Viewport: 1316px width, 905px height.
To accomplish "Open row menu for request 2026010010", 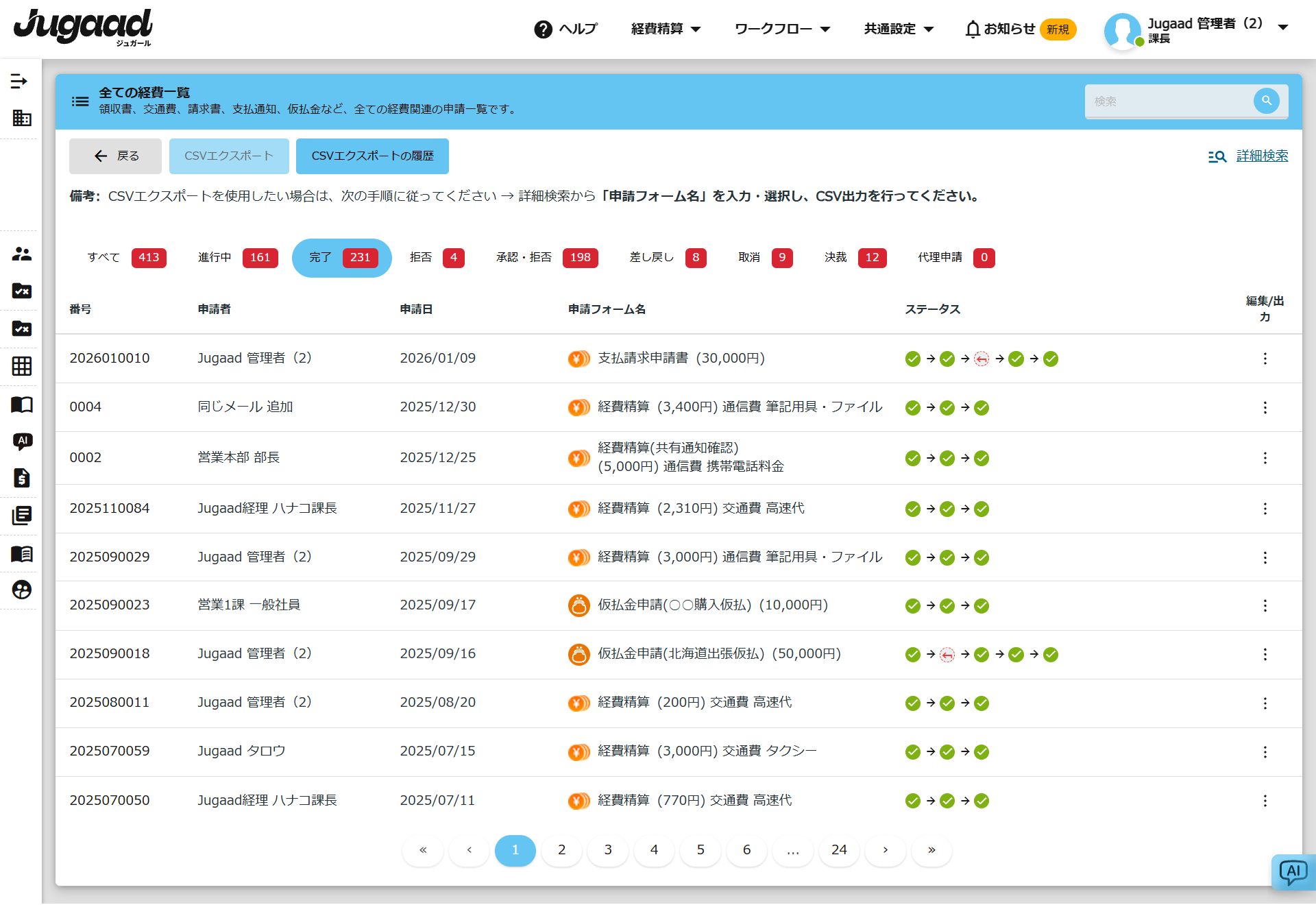I will pos(1265,359).
